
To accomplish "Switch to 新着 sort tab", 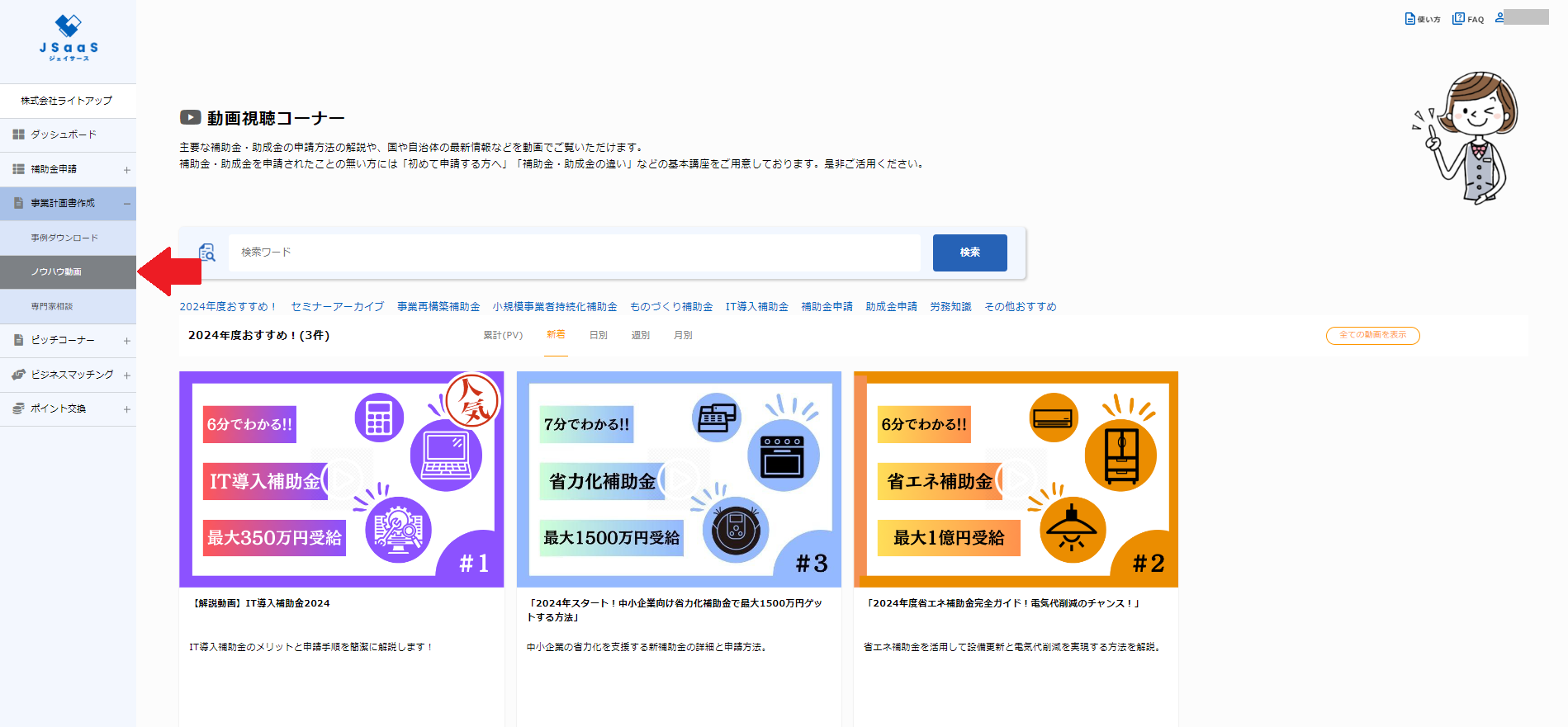I will (556, 334).
